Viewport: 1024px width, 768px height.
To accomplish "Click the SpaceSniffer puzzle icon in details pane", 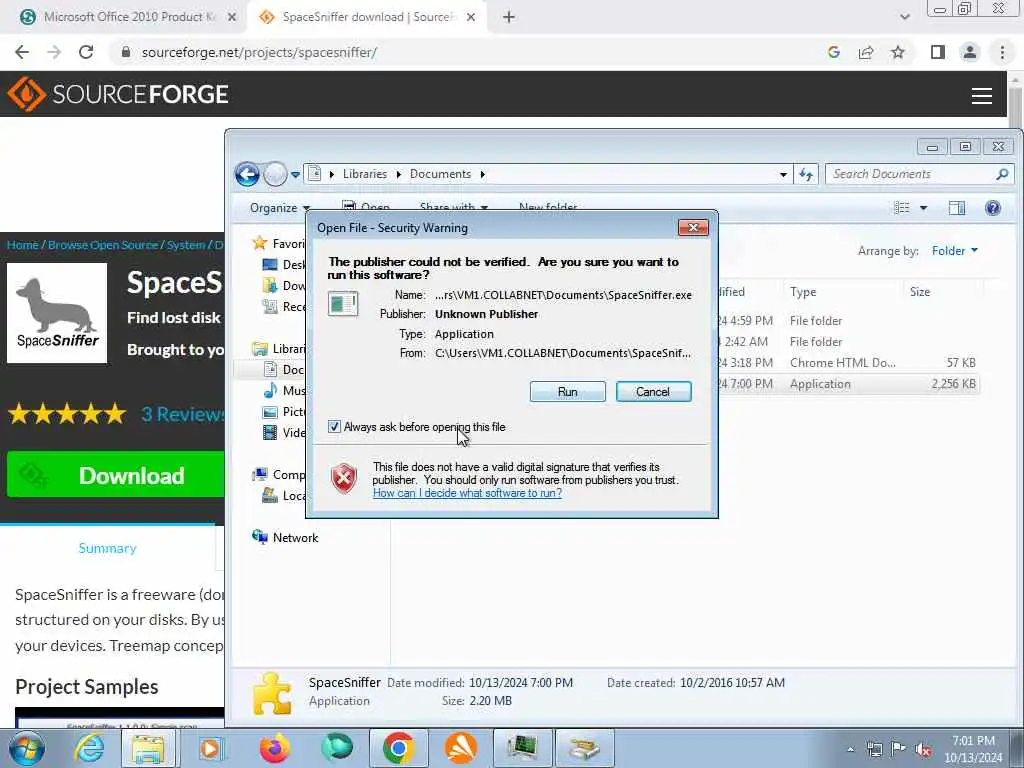I will pos(272,693).
